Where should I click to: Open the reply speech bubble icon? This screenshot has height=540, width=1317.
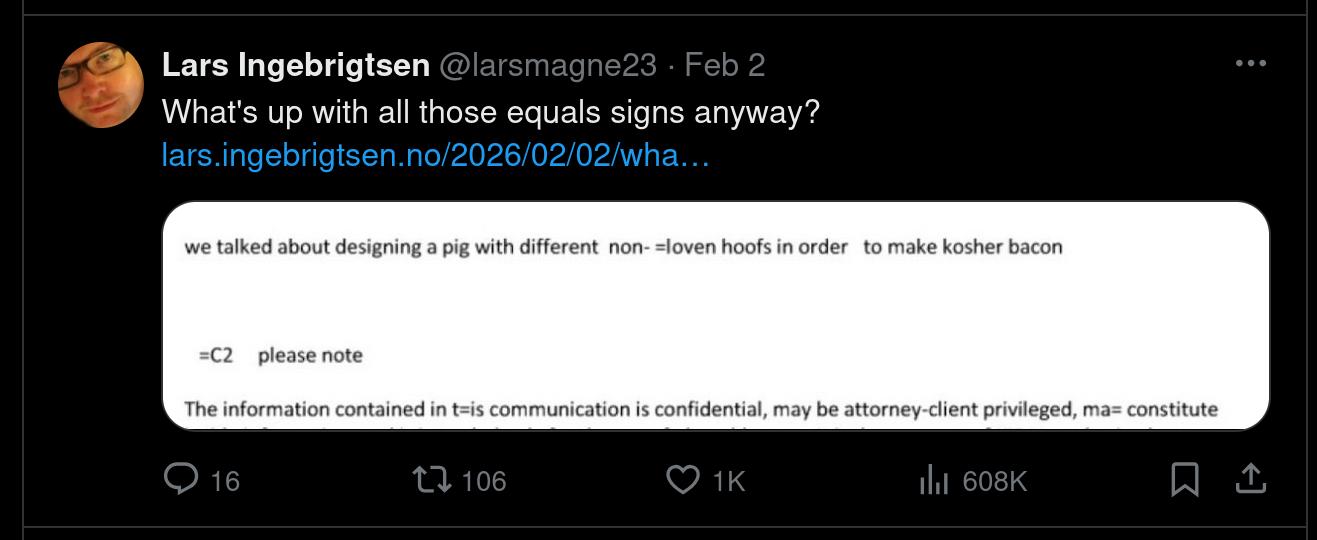click(181, 480)
